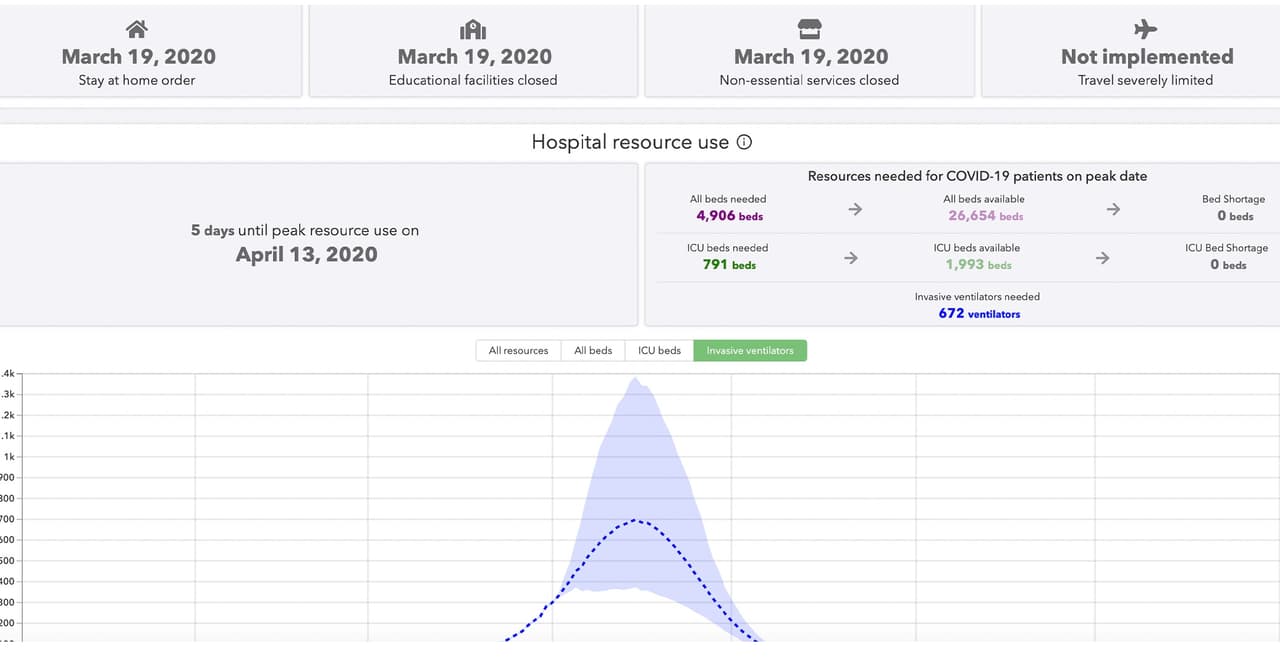1280x662 pixels.
Task: Click the 26,654 beds available value
Action: [x=985, y=216]
